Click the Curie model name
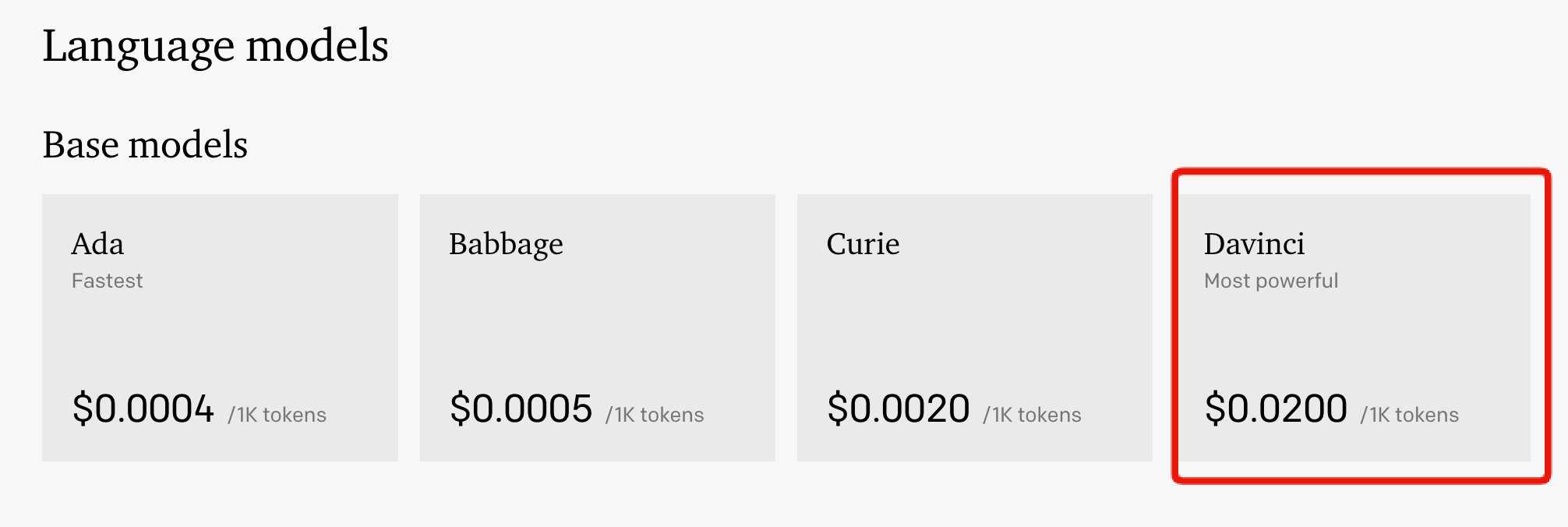Screen dimensions: 1568x527 (863, 244)
